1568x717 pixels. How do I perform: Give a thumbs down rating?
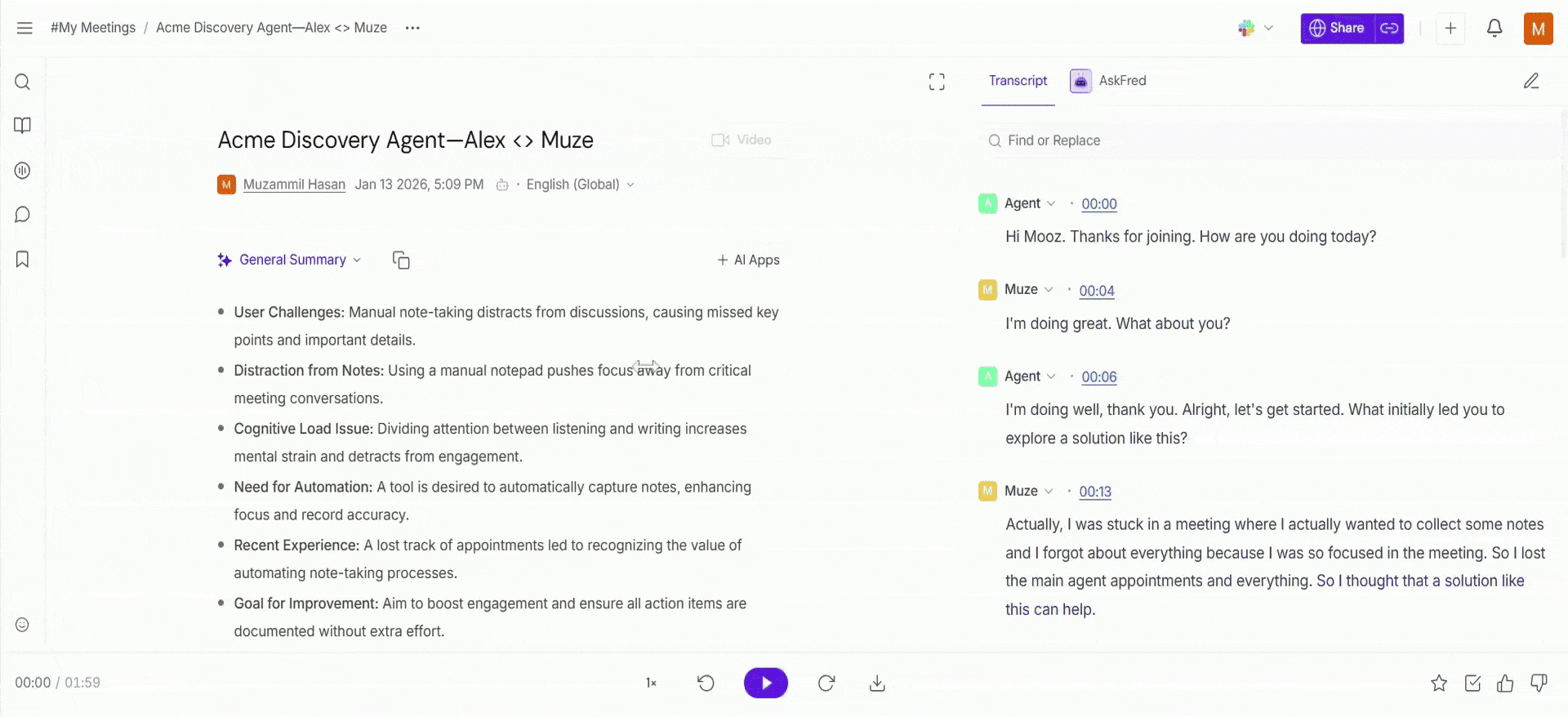pyautogui.click(x=1539, y=684)
